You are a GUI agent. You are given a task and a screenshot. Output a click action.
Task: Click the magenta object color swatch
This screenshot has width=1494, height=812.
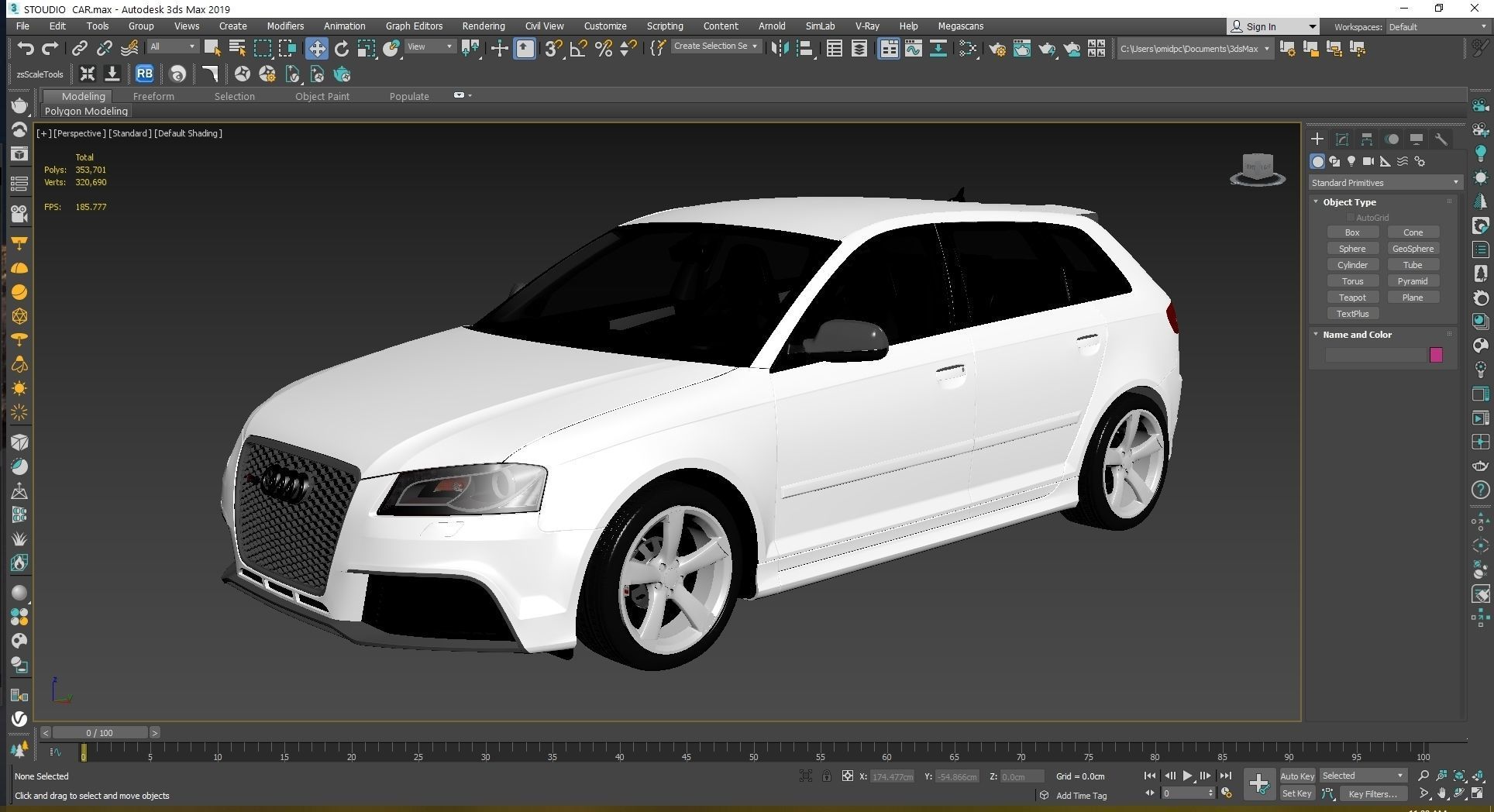coord(1436,355)
